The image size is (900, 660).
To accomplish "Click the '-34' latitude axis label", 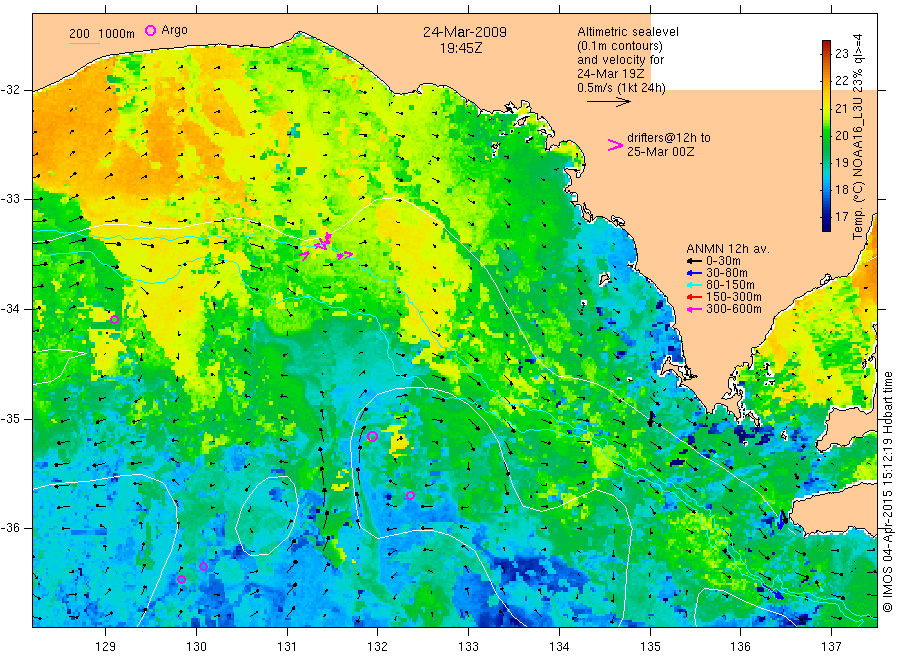I will pyautogui.click(x=10, y=309).
